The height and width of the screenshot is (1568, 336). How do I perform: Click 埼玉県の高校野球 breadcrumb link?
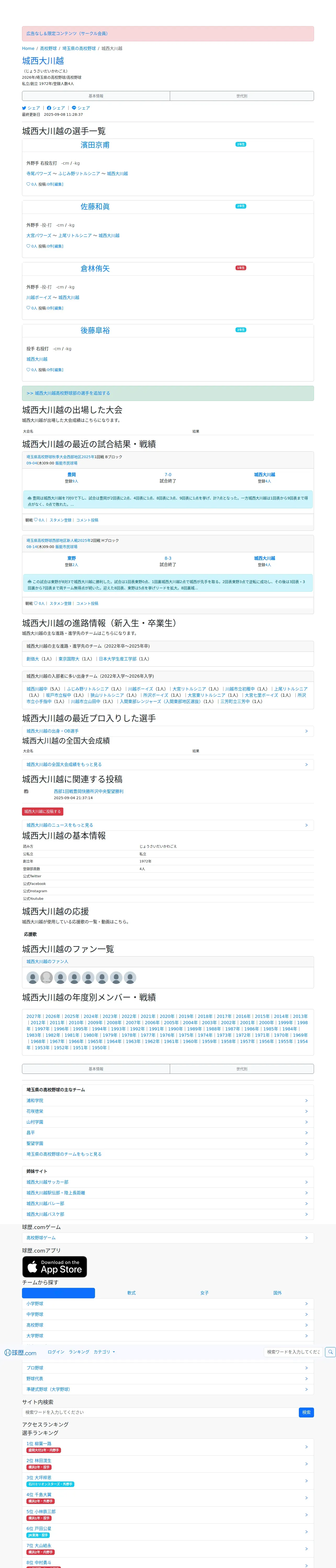[x=79, y=49]
